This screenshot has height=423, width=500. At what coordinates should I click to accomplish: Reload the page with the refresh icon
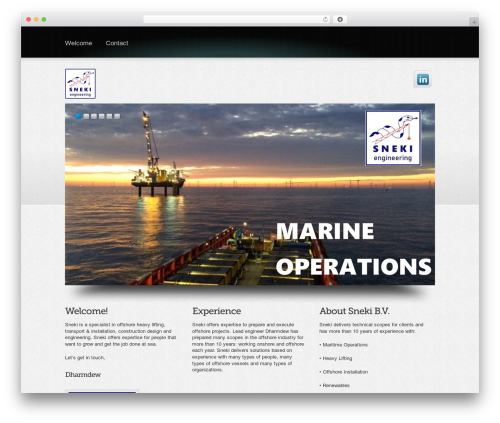(x=325, y=19)
